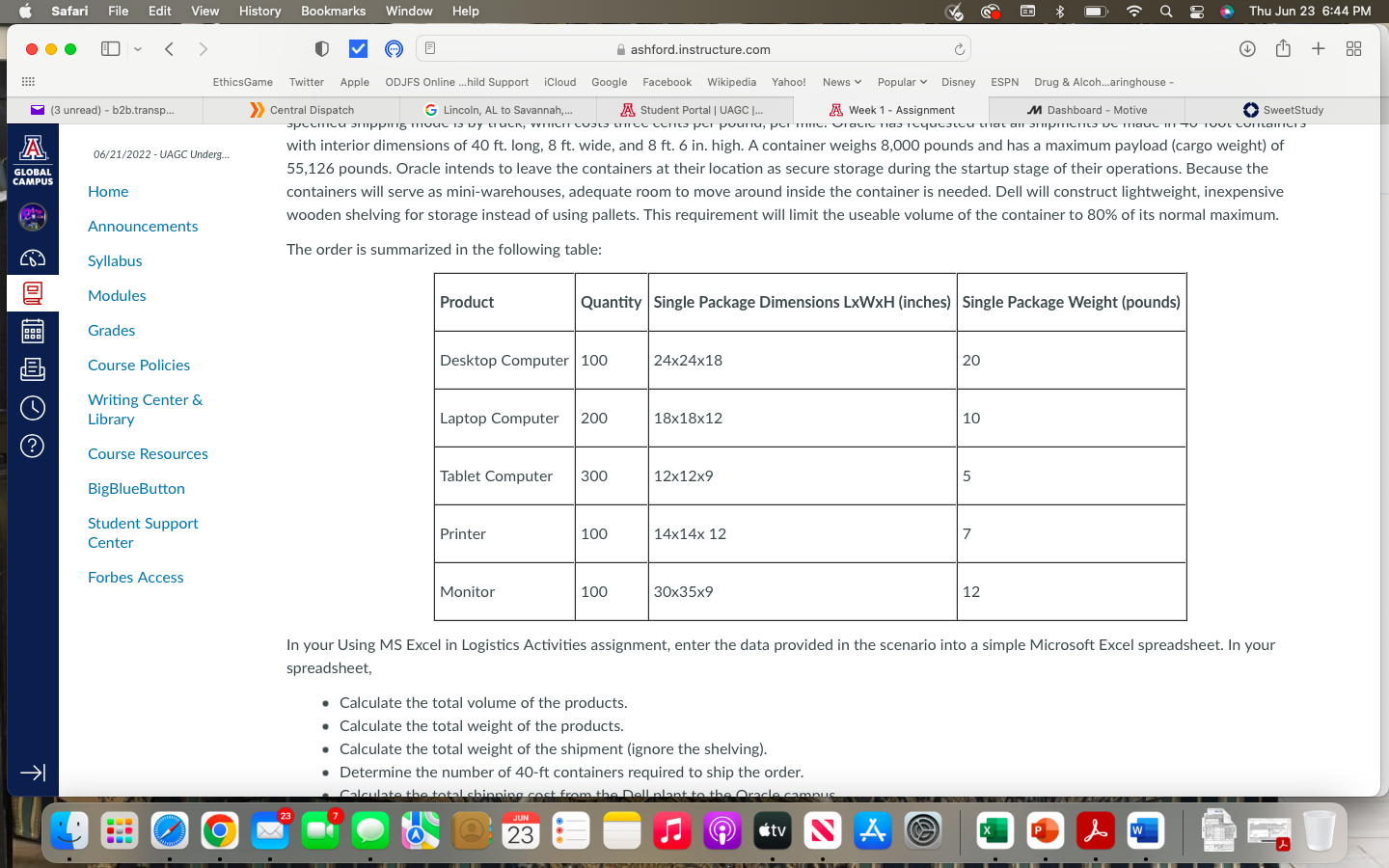This screenshot has height=868, width=1389.
Task: Show Safari downloads
Action: point(1247,49)
